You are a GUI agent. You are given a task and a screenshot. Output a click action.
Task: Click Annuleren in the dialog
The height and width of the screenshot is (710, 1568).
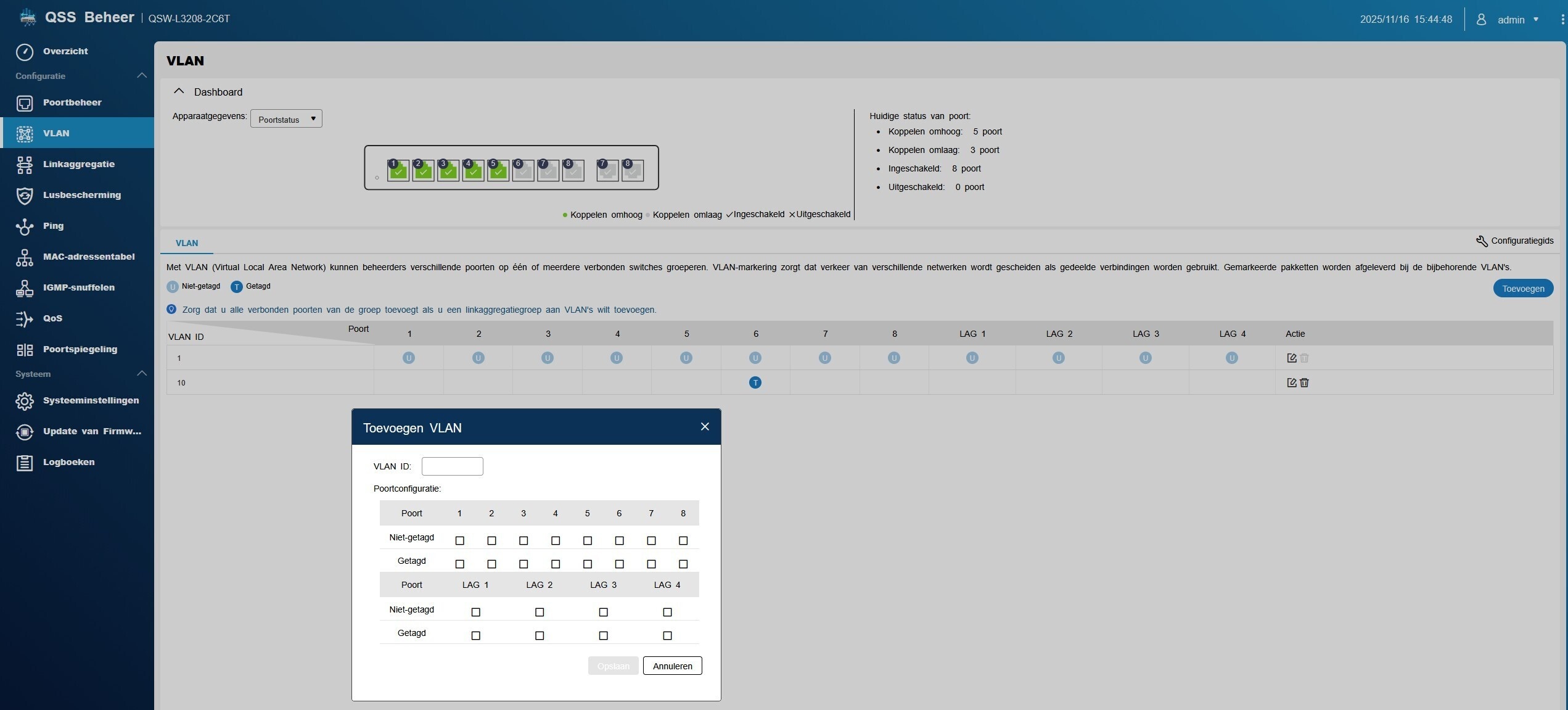pyautogui.click(x=672, y=666)
